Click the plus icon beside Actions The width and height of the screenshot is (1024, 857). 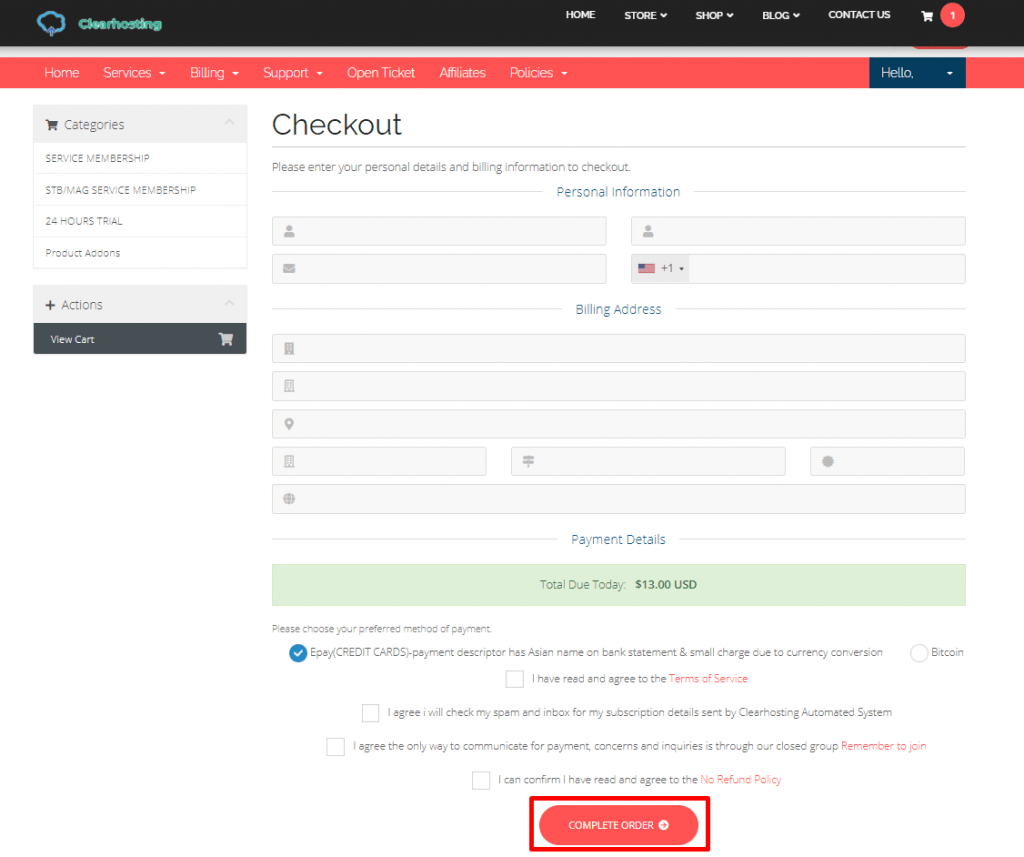[x=50, y=305]
